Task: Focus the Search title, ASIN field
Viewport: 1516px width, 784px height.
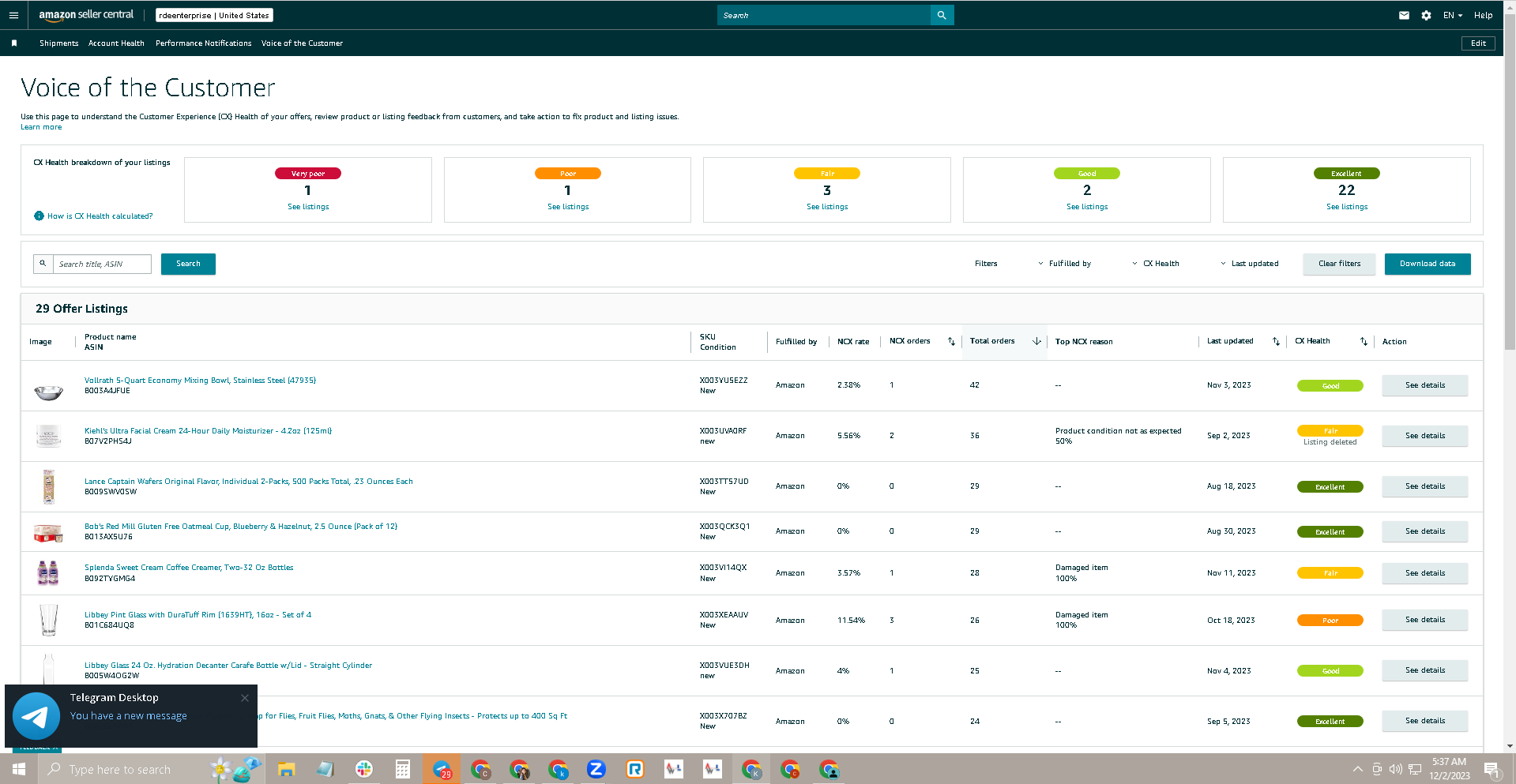Action: 102,264
